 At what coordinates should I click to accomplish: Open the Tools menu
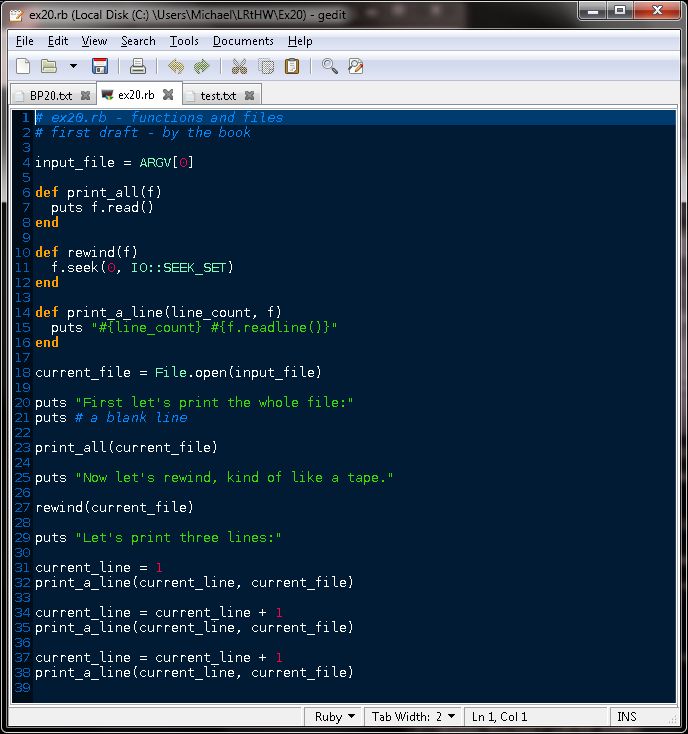coord(184,41)
